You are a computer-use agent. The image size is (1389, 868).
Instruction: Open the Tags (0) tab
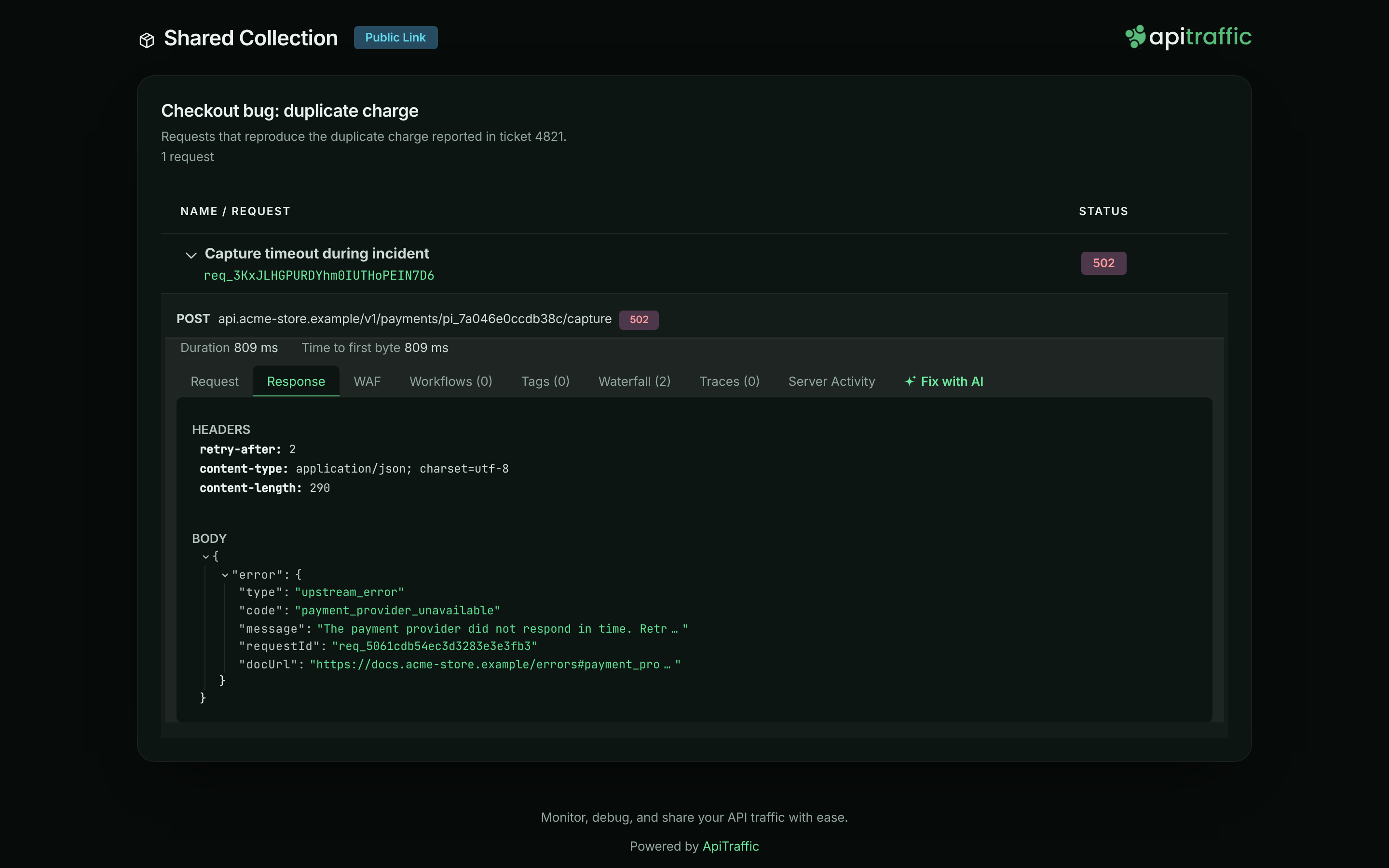pos(545,381)
